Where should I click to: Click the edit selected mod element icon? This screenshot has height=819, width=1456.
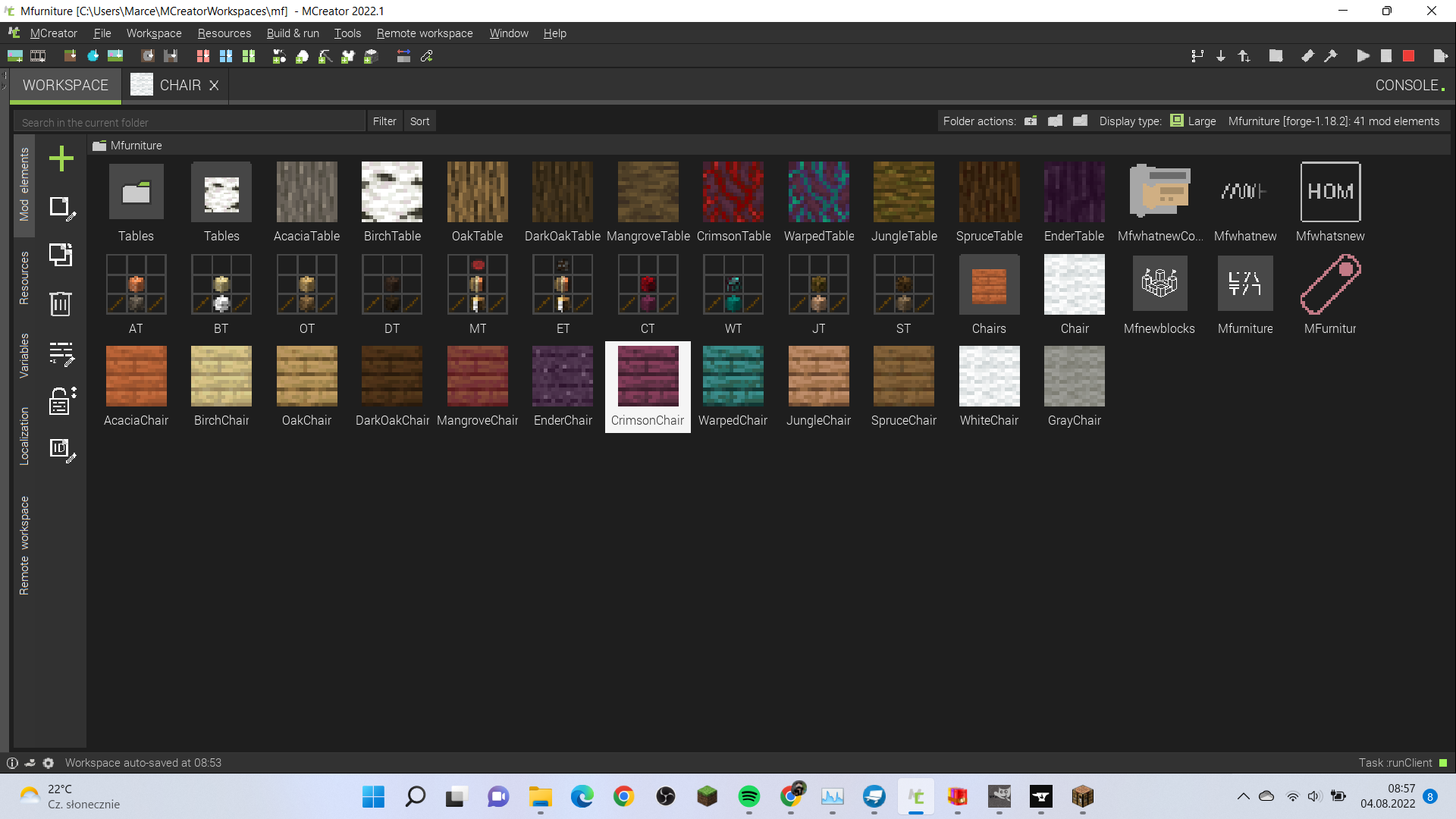(61, 208)
